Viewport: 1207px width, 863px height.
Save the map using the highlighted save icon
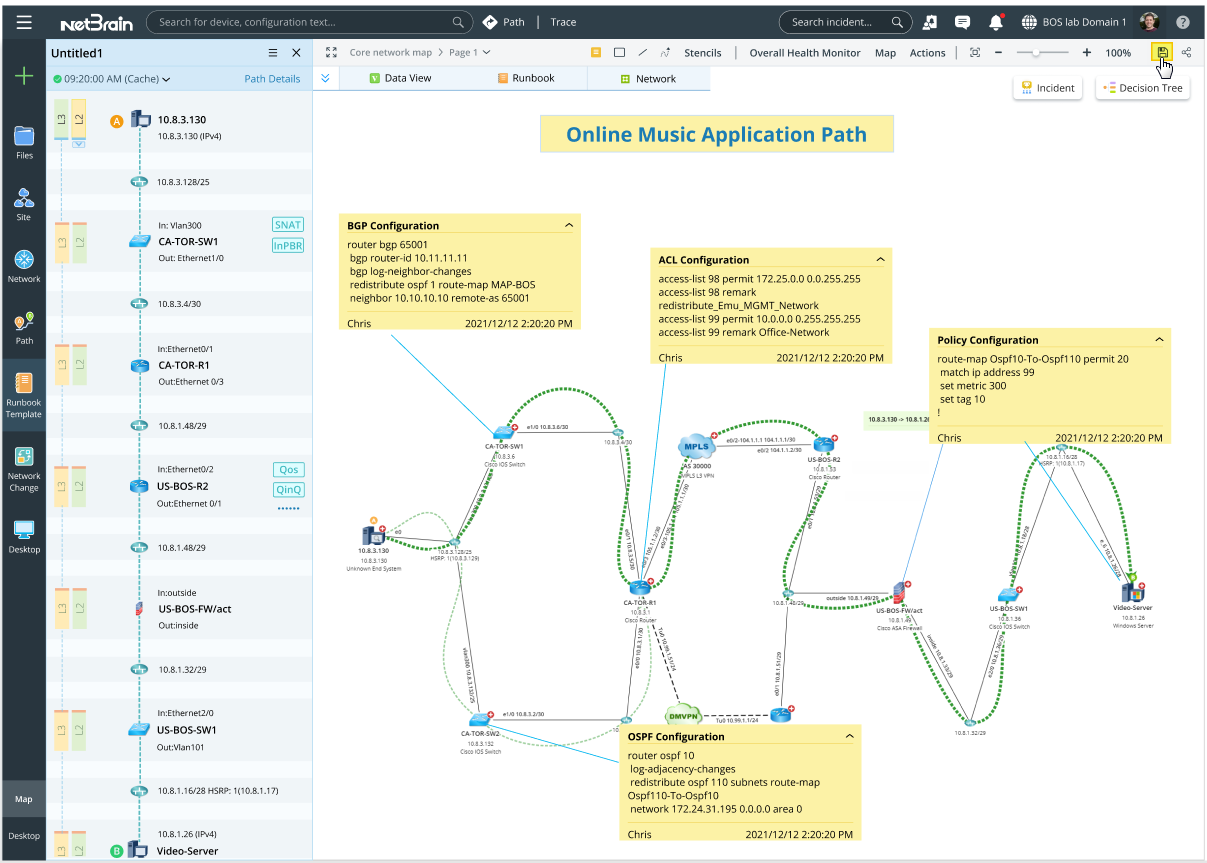pos(1163,53)
